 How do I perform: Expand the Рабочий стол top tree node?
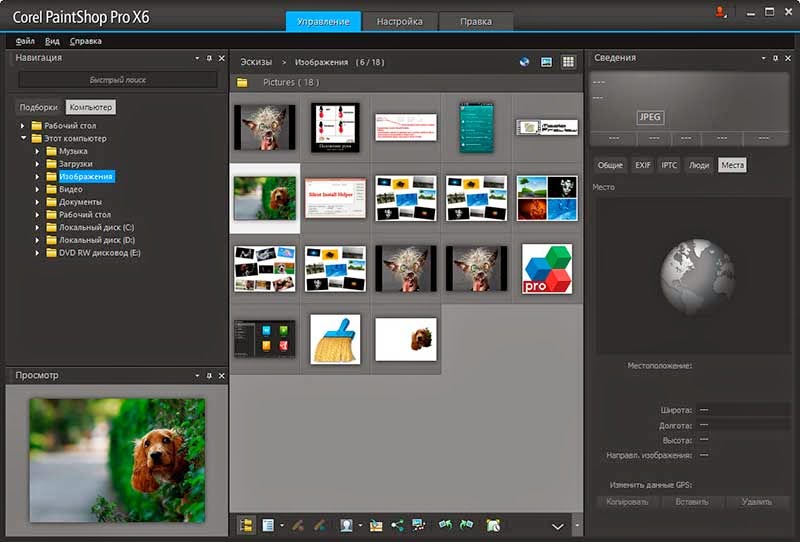click(22, 126)
